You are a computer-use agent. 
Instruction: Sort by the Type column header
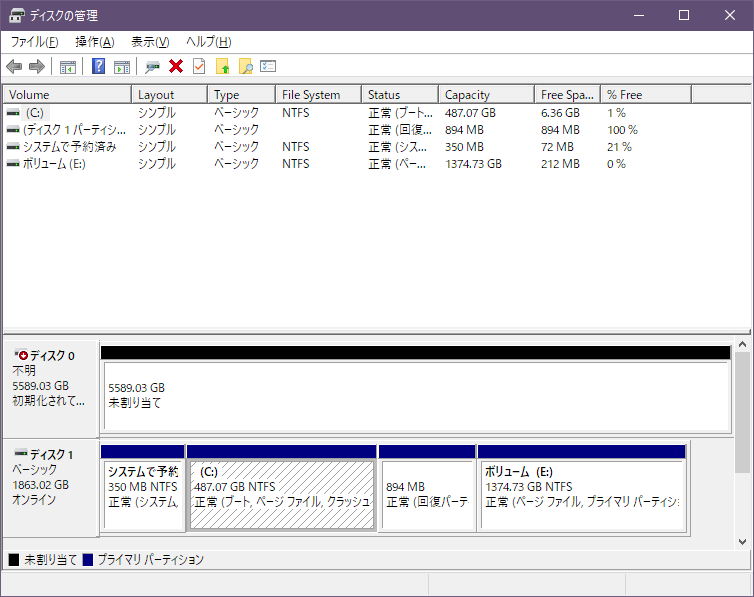242,95
